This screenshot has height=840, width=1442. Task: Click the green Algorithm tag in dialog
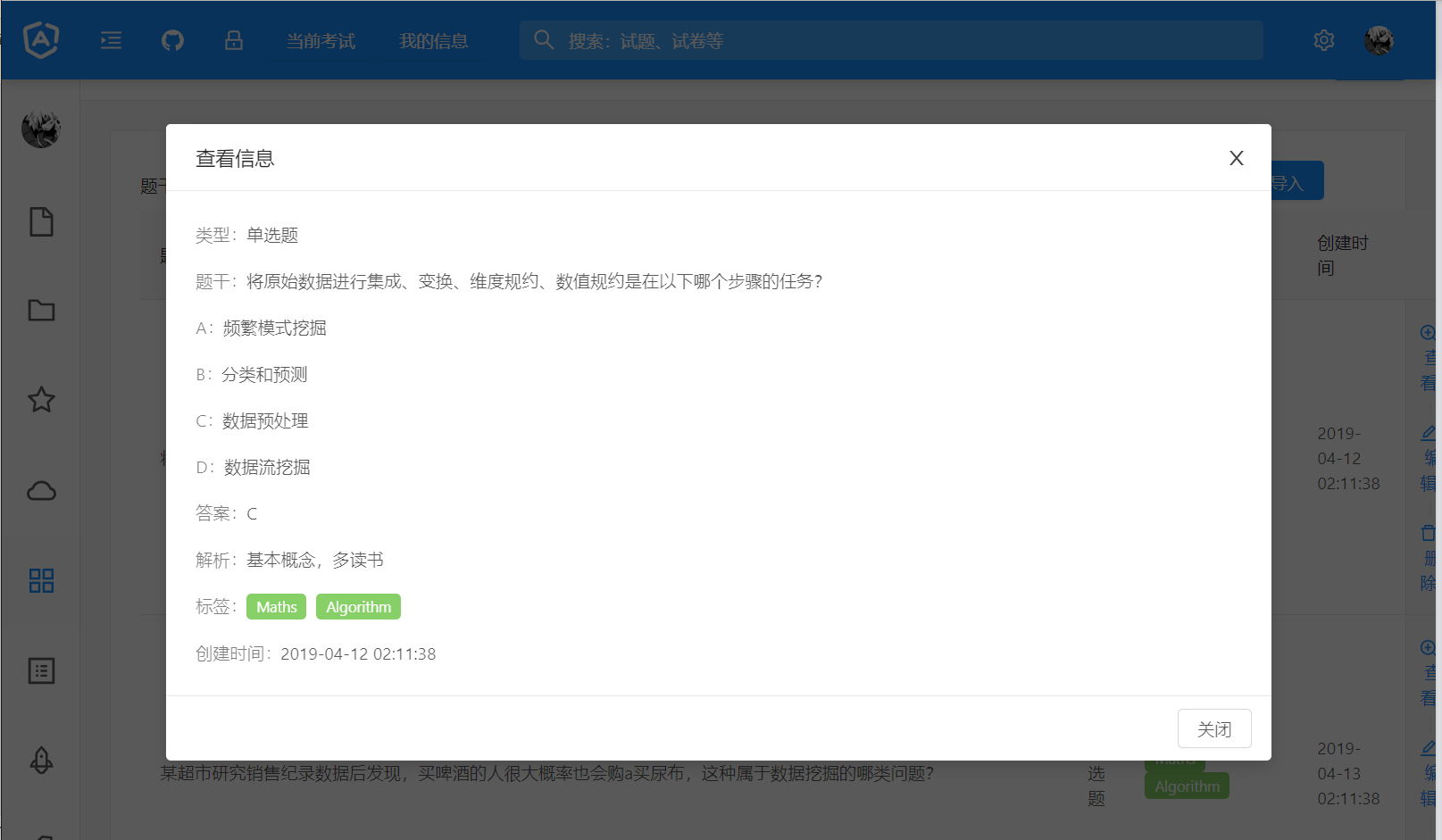point(358,607)
